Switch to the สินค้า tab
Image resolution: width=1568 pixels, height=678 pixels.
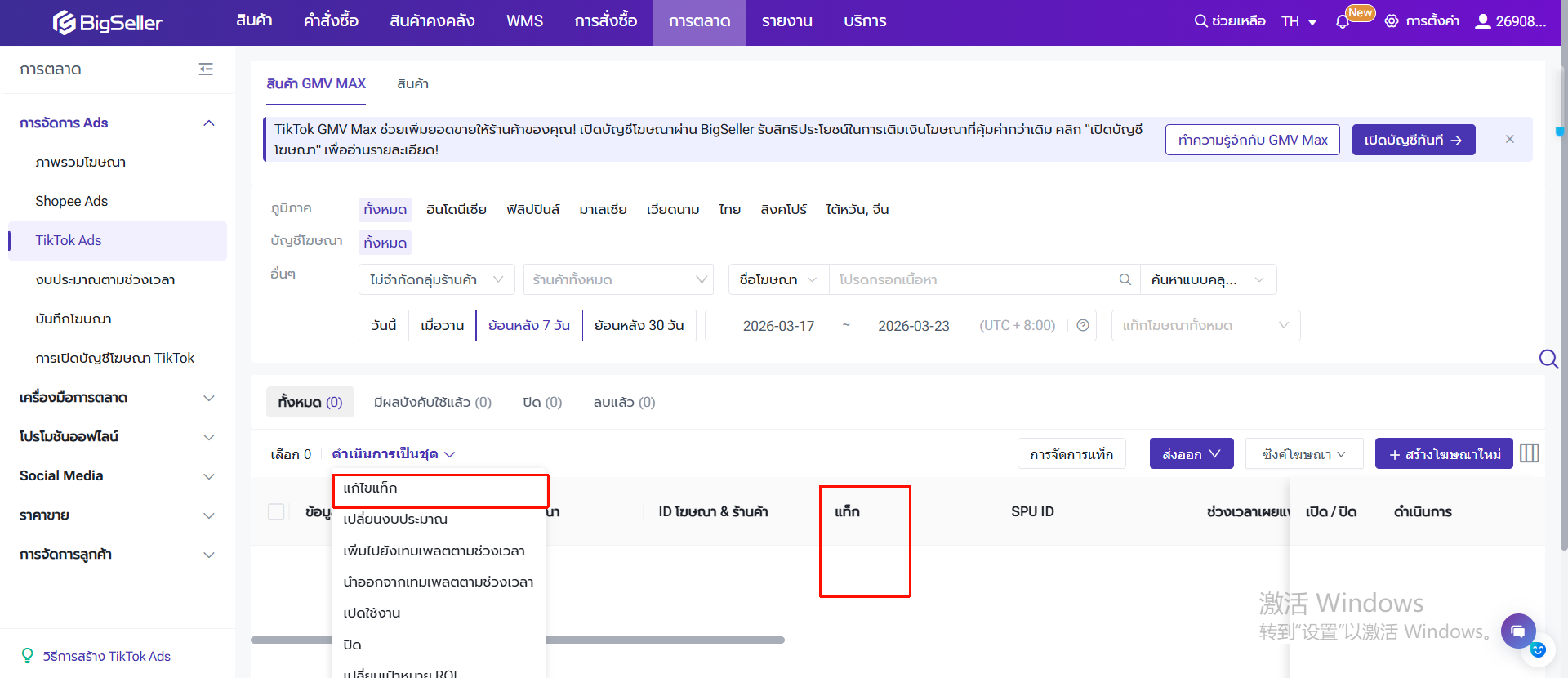[412, 83]
